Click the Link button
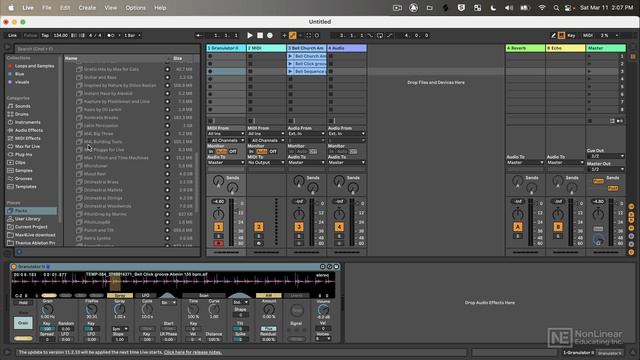 (x=13, y=36)
